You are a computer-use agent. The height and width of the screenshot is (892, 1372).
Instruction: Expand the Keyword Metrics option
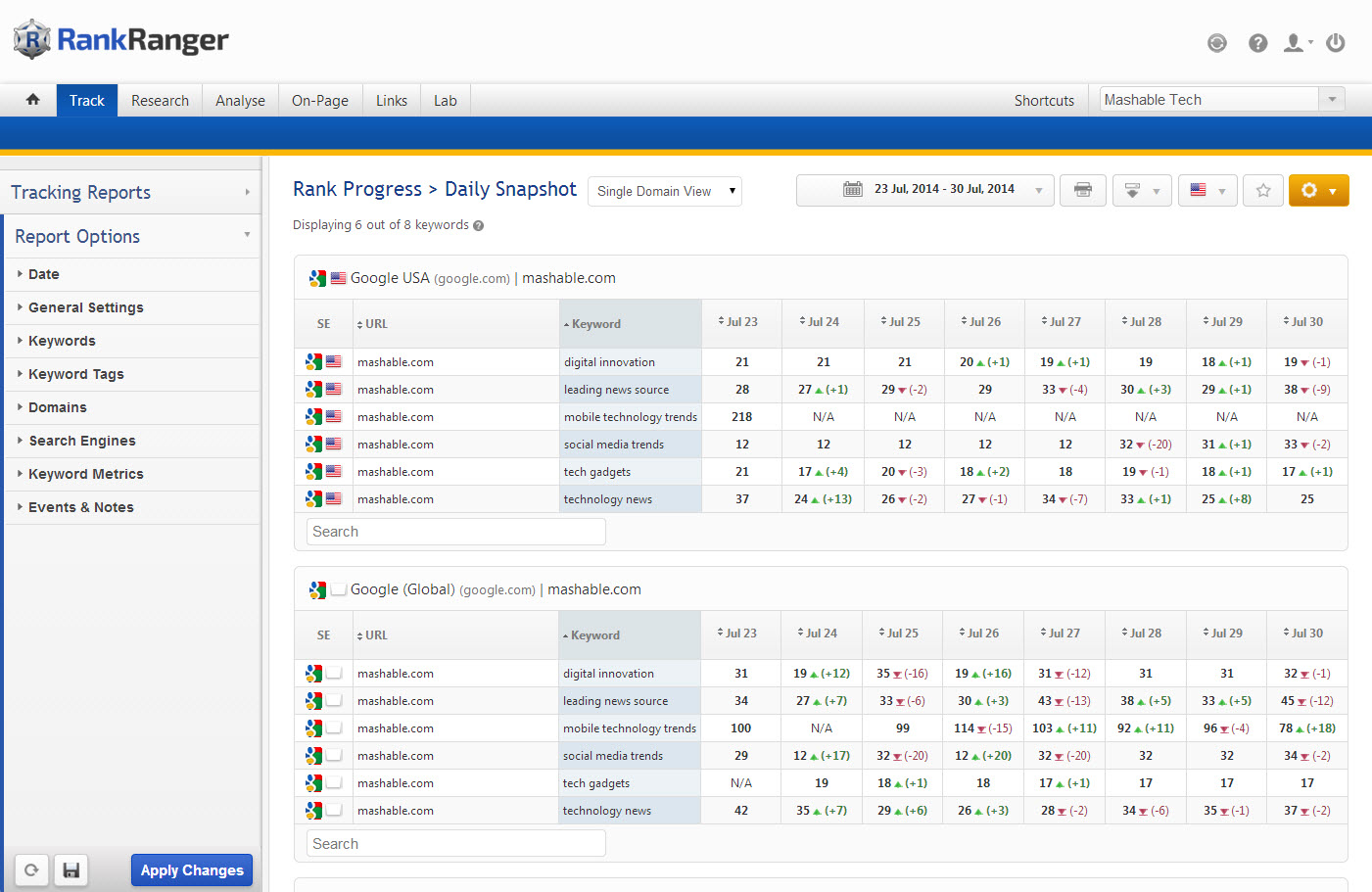tap(85, 474)
